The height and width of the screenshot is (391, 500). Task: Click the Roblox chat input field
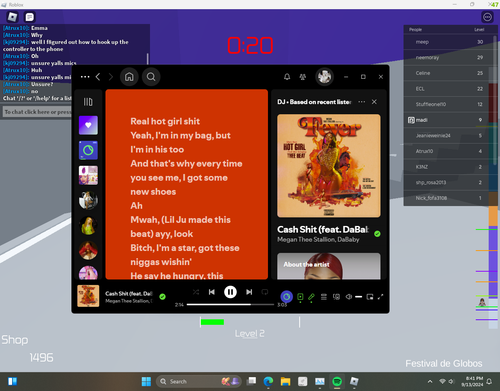(37, 112)
